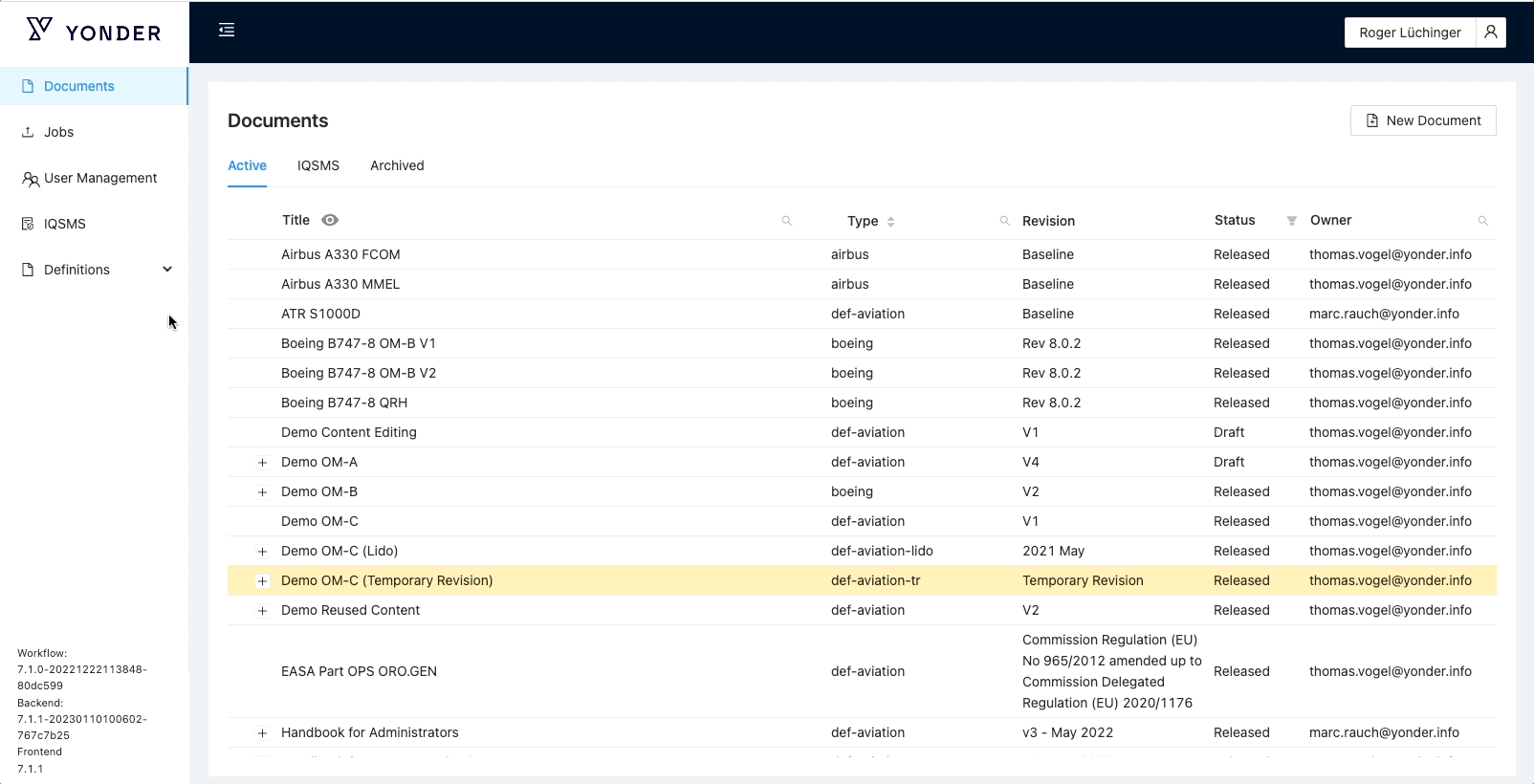This screenshot has width=1534, height=784.
Task: Open search in the Owner column
Action: [1483, 221]
